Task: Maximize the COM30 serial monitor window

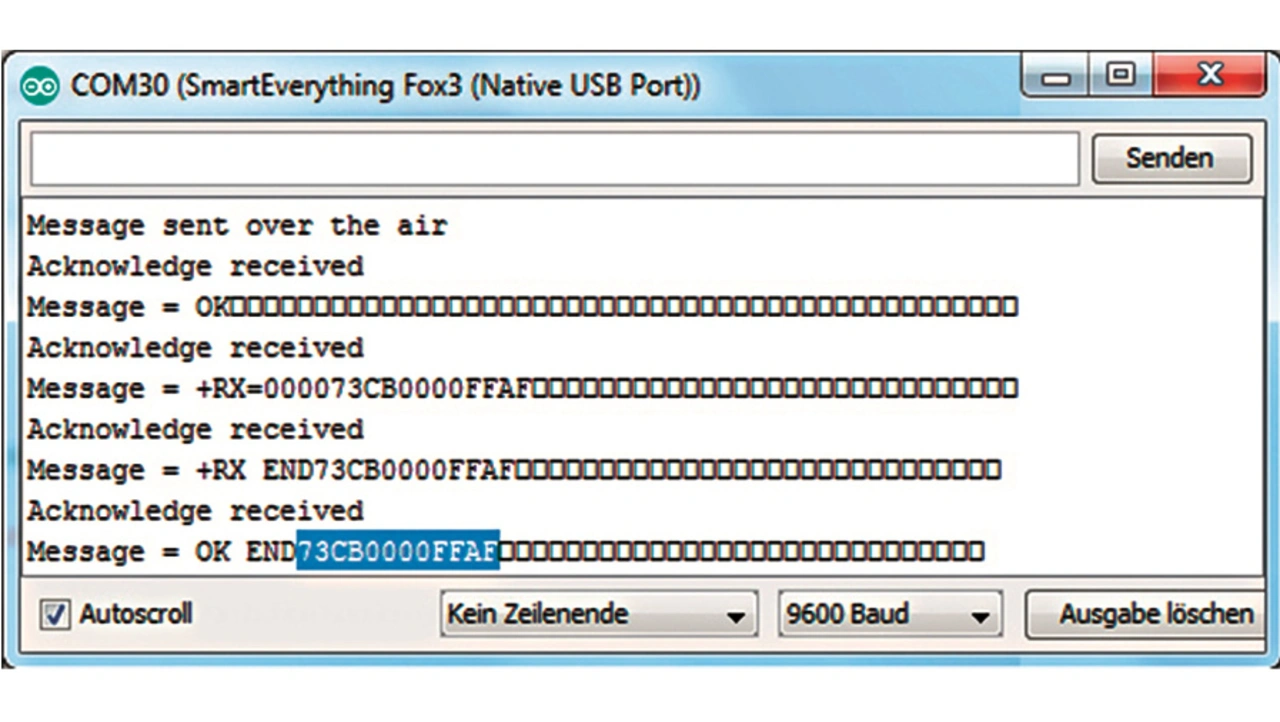Action: tap(1122, 76)
